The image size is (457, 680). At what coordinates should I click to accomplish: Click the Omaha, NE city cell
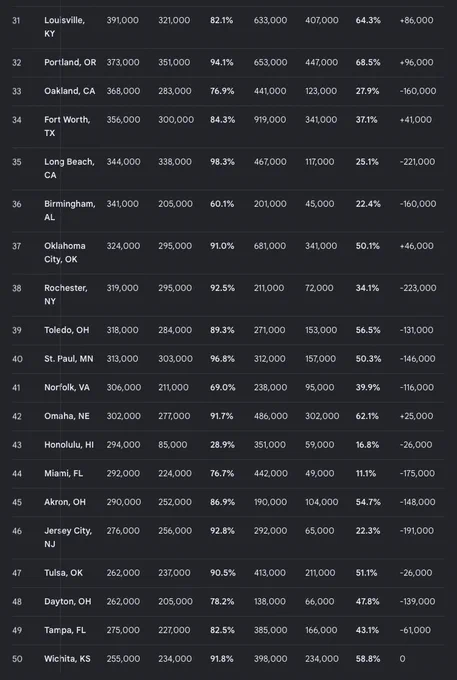pyautogui.click(x=67, y=416)
